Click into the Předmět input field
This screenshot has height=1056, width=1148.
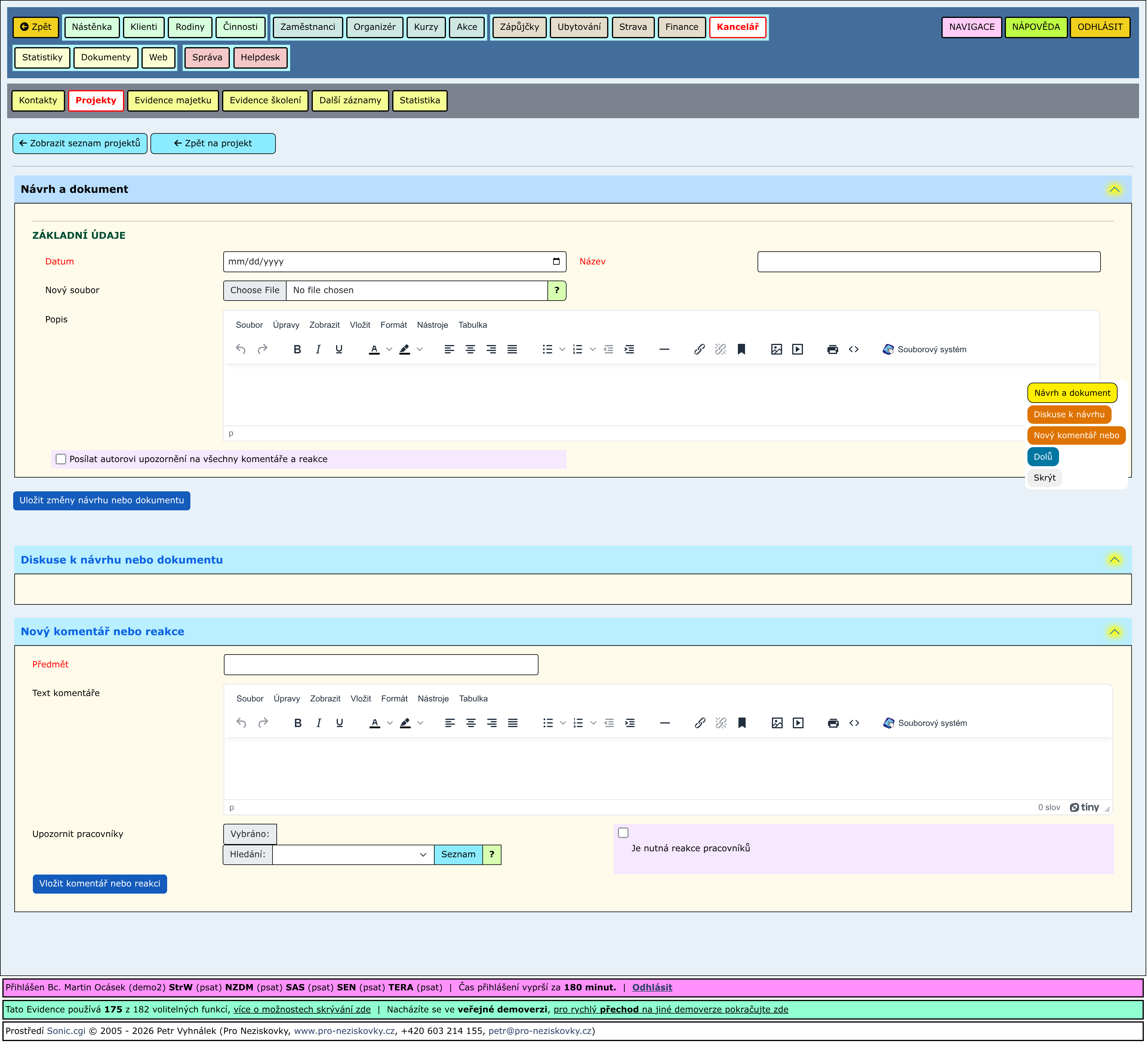coord(381,665)
